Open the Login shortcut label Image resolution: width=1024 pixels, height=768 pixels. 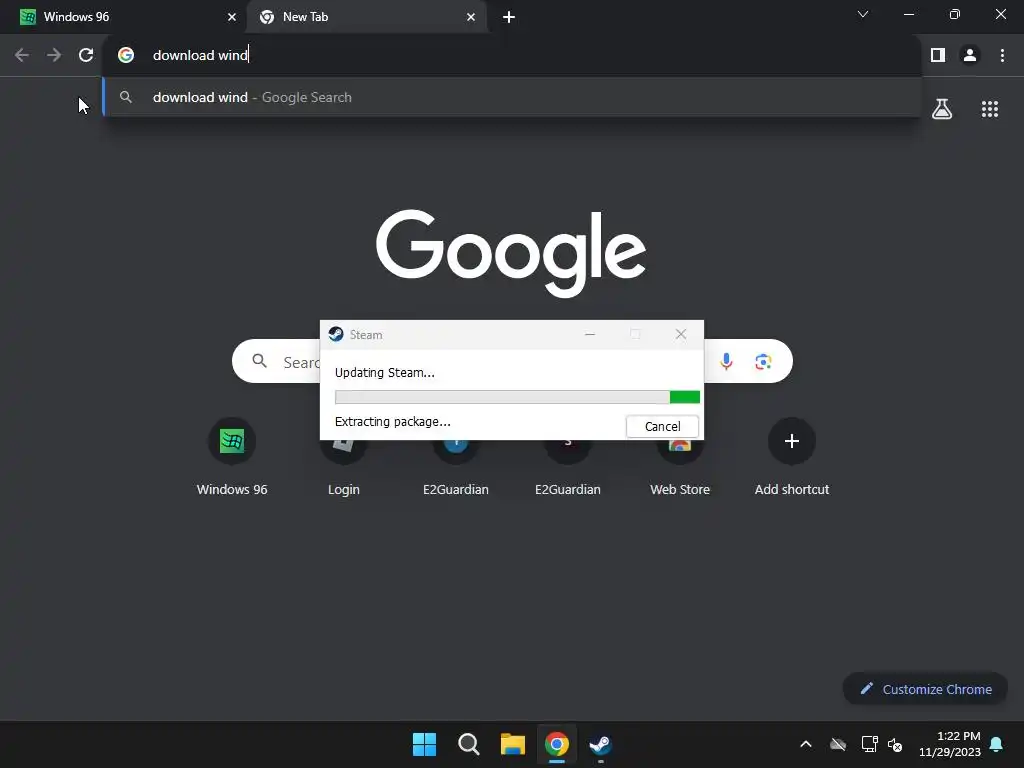tap(344, 489)
